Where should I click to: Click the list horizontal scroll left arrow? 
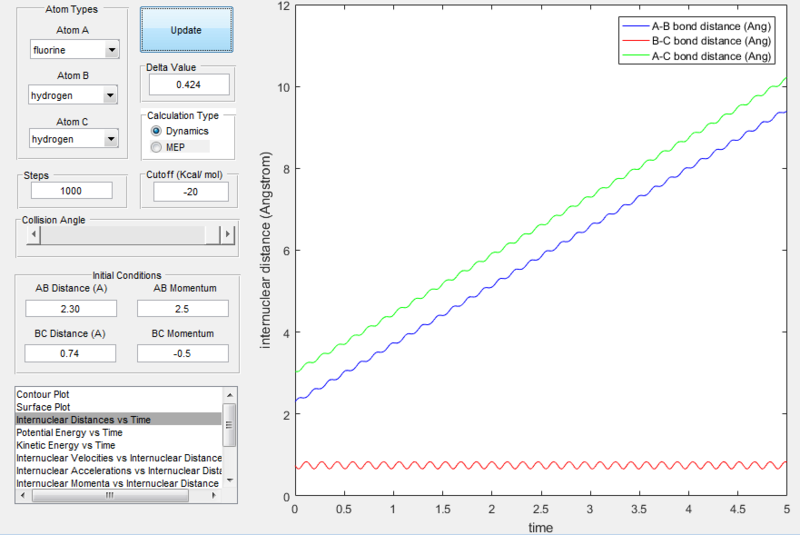coord(23,495)
